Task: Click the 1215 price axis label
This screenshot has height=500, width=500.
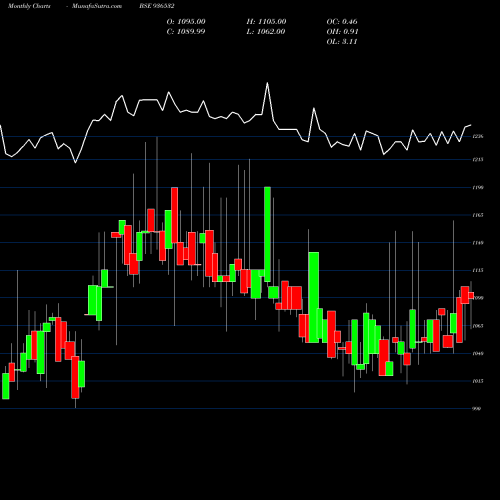Action: [x=478, y=160]
